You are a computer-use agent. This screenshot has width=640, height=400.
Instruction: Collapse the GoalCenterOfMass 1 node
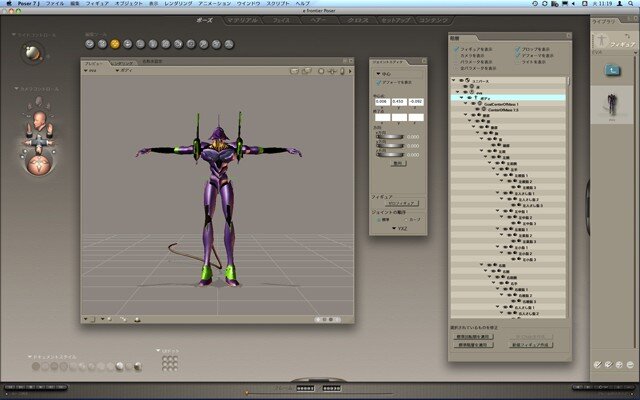466,104
